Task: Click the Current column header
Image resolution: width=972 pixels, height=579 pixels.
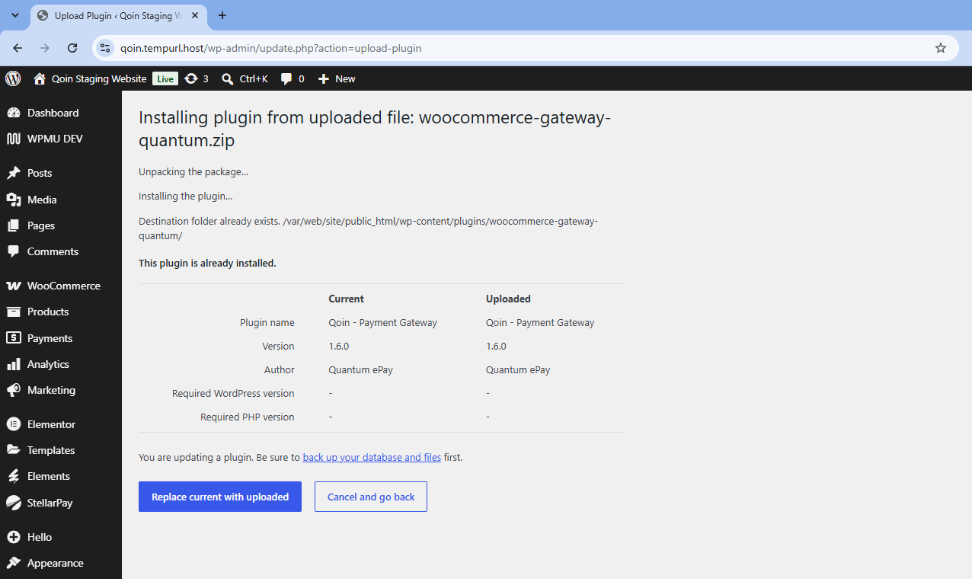Action: (x=346, y=299)
